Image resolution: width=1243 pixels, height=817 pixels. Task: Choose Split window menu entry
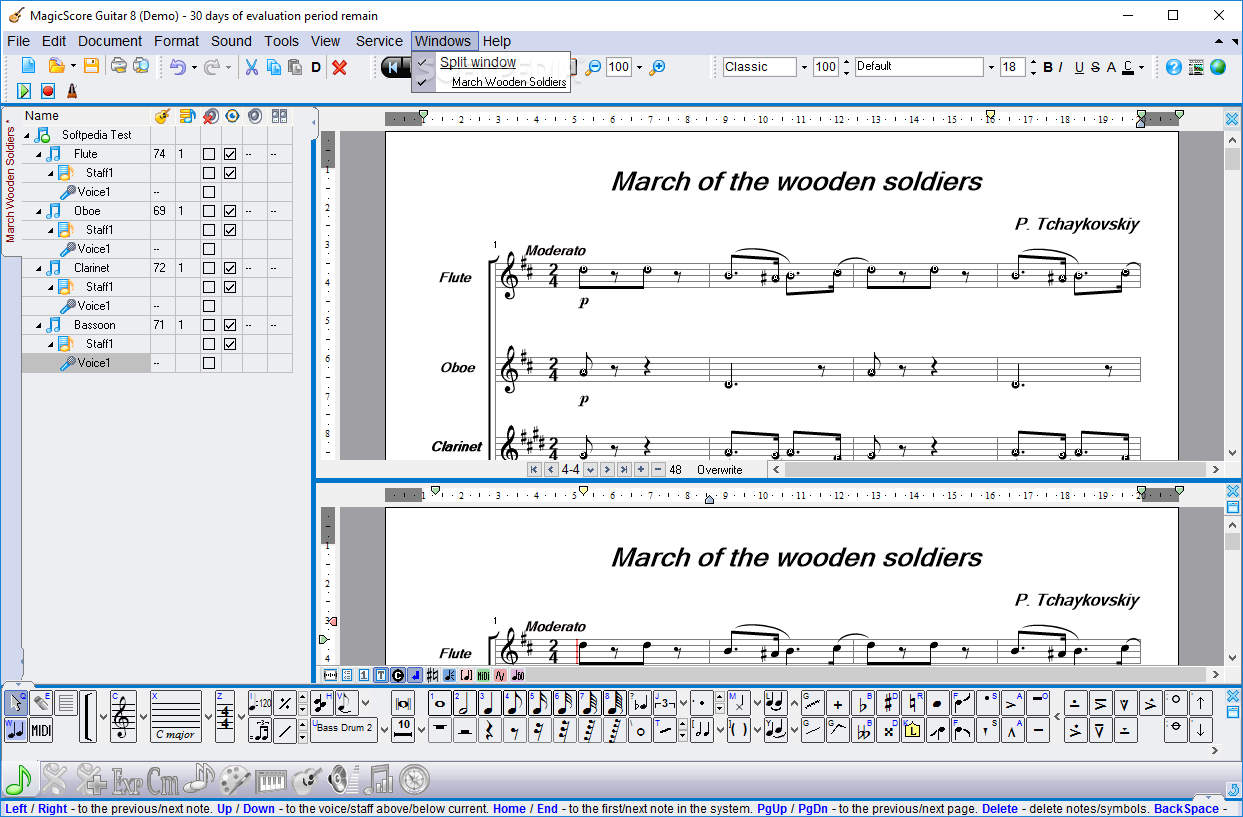(x=478, y=62)
